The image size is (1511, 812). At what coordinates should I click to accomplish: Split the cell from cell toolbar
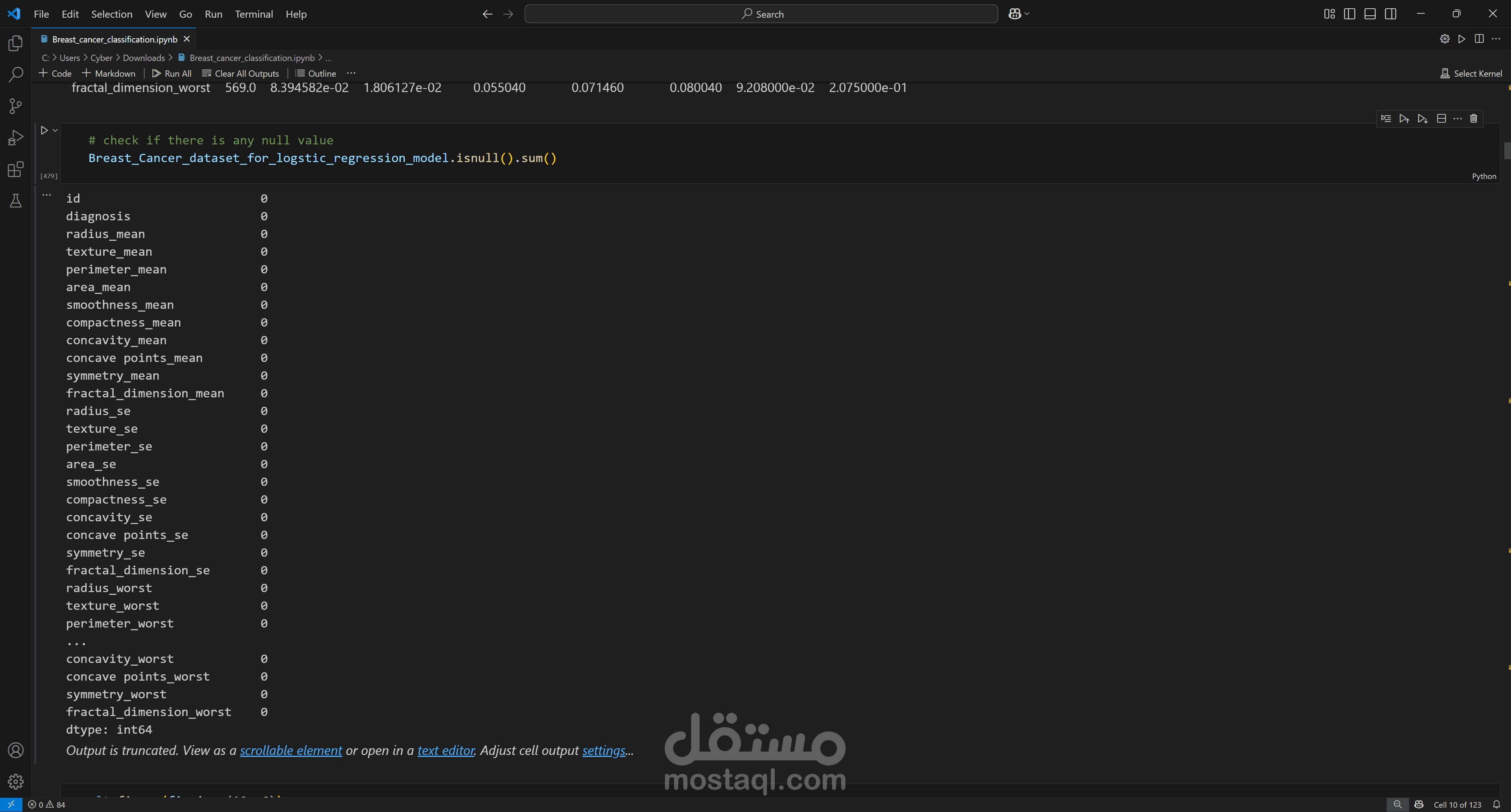tap(1441, 118)
